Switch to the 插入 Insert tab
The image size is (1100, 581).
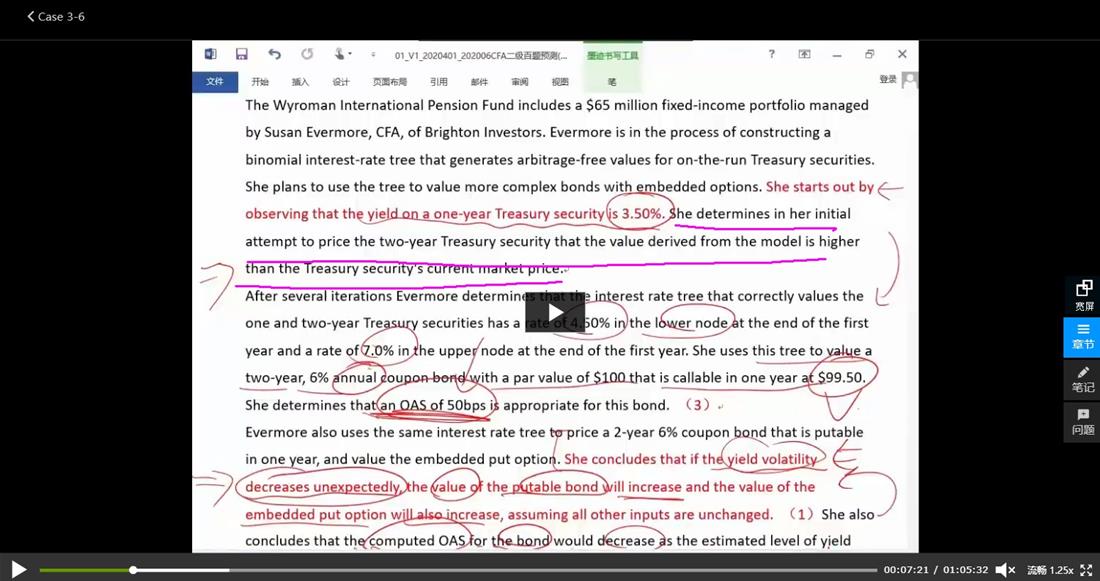pyautogui.click(x=300, y=82)
